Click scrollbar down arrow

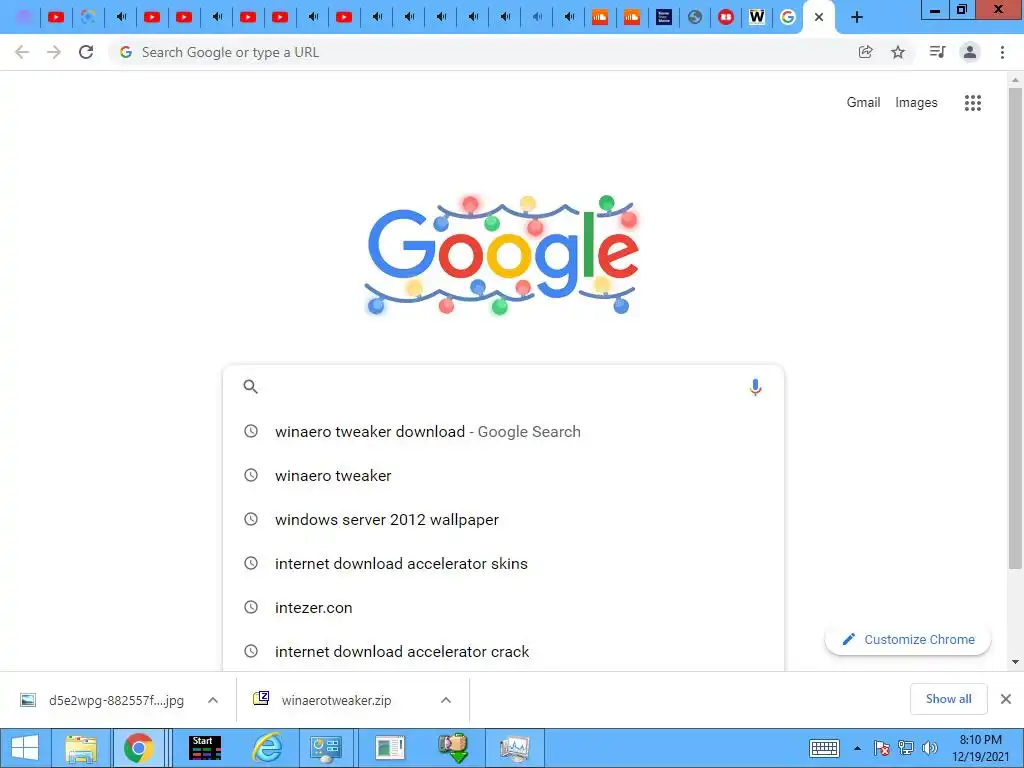click(x=1015, y=662)
